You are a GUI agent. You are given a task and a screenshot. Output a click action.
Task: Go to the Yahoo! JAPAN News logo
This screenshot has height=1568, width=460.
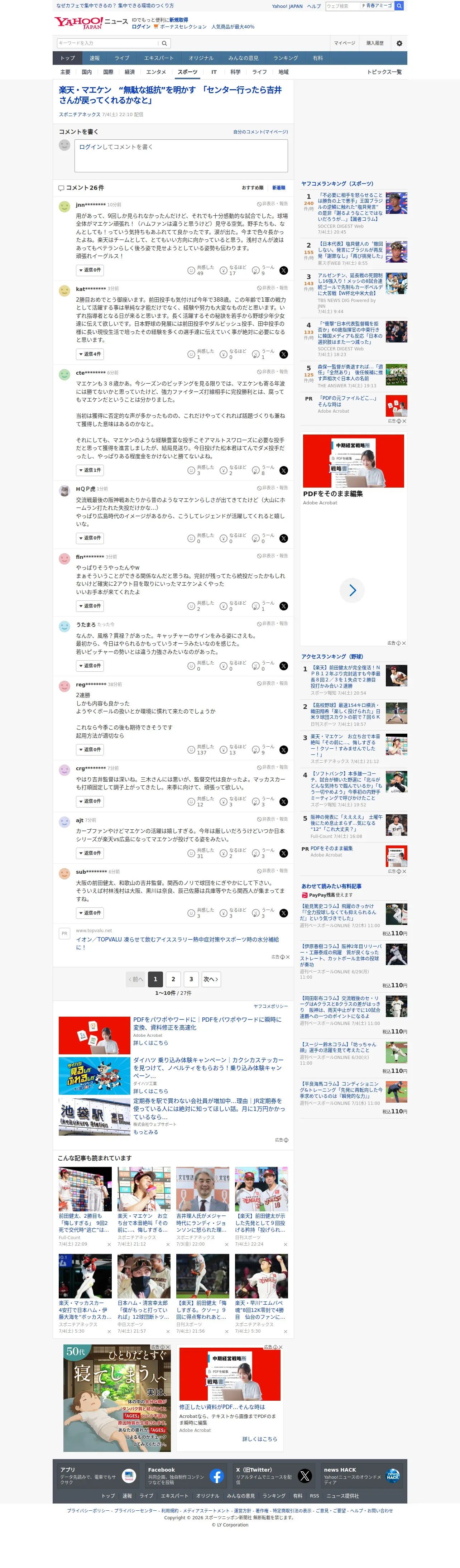[x=91, y=23]
